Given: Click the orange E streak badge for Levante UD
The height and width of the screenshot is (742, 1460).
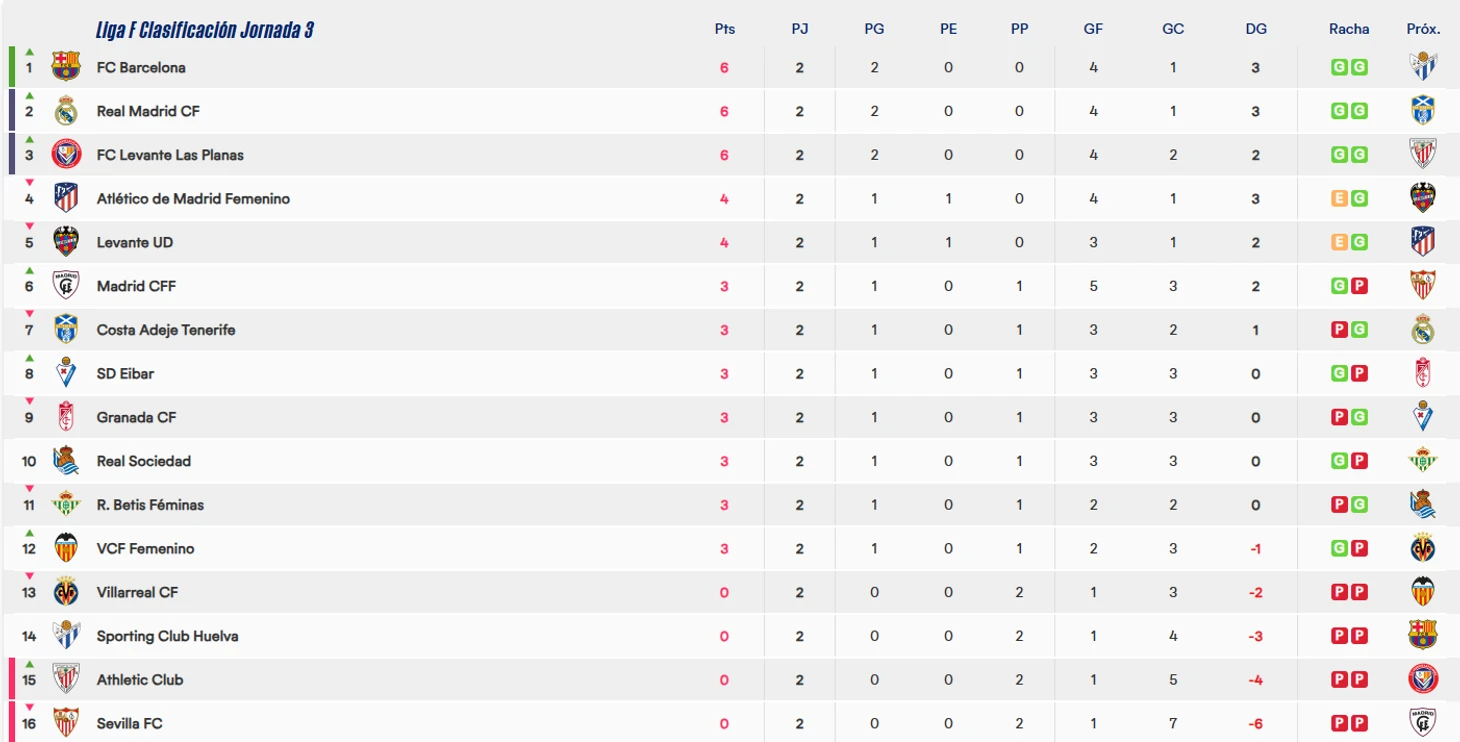Looking at the screenshot, I should click(x=1339, y=242).
